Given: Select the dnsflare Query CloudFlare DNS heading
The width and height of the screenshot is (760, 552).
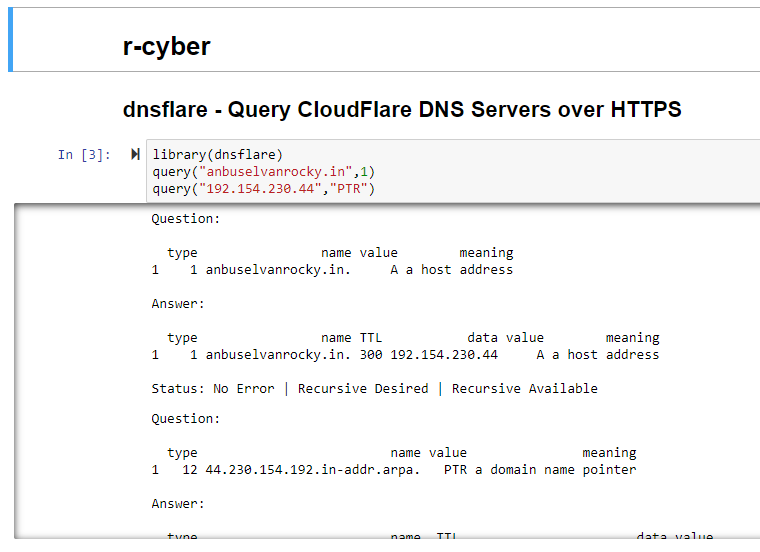Looking at the screenshot, I should pos(402,110).
